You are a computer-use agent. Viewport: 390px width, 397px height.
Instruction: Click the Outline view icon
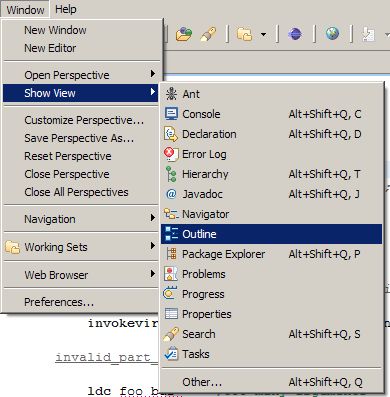click(x=171, y=234)
